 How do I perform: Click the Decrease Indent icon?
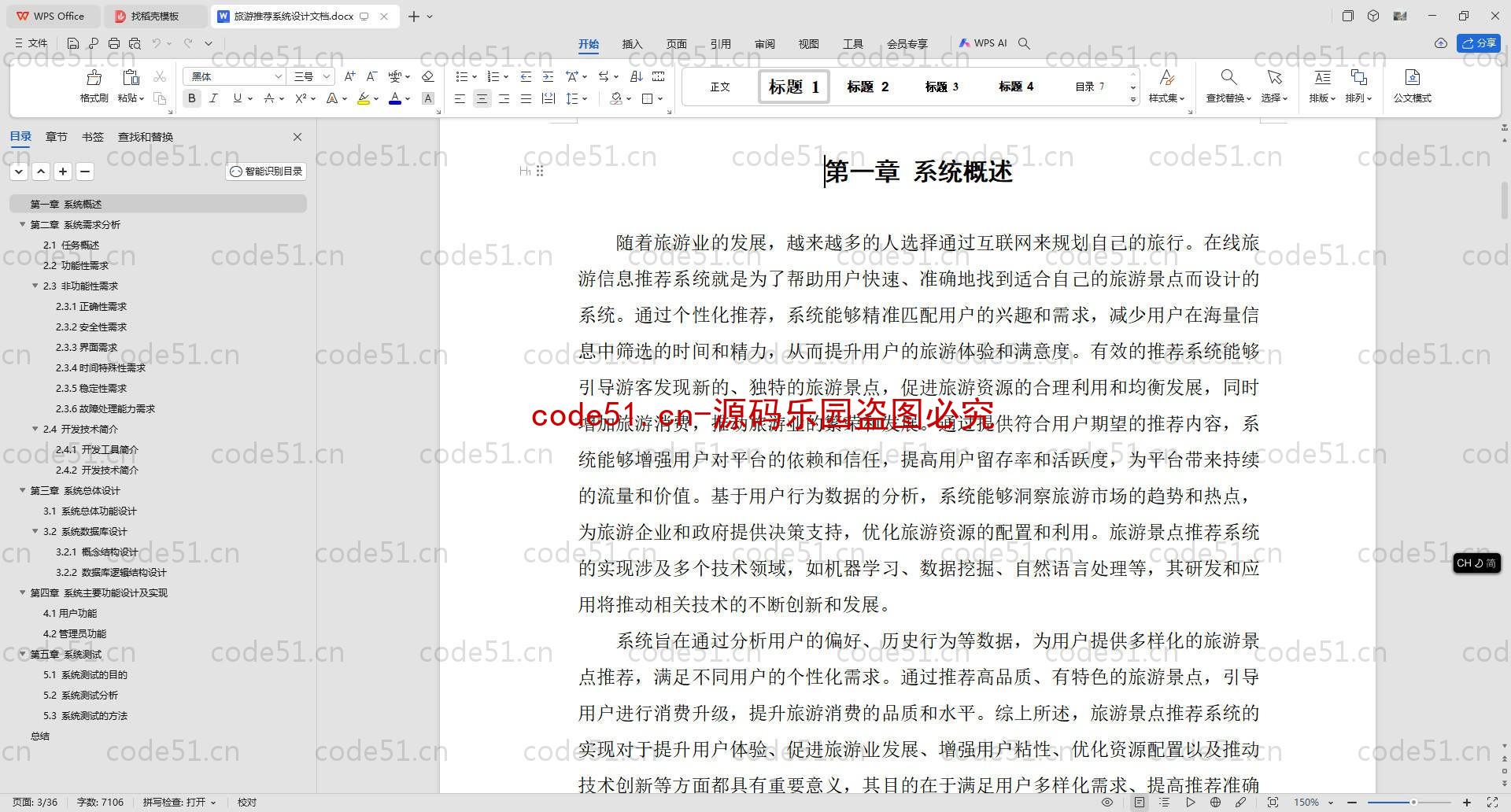tap(526, 76)
